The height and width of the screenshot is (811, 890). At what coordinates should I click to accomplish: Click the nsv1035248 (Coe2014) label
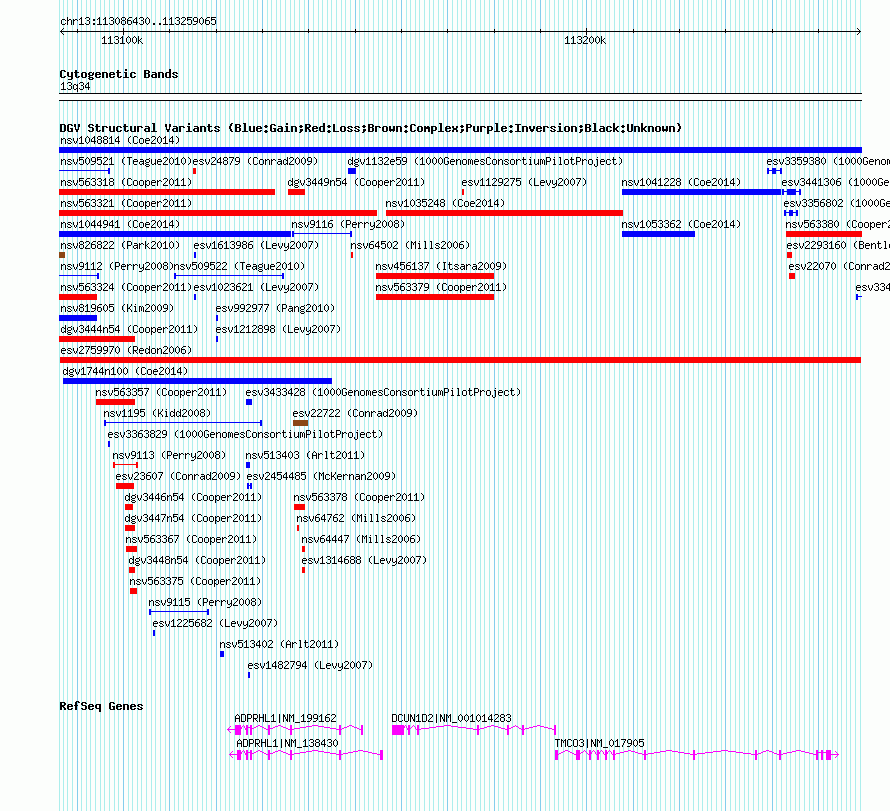coord(445,203)
